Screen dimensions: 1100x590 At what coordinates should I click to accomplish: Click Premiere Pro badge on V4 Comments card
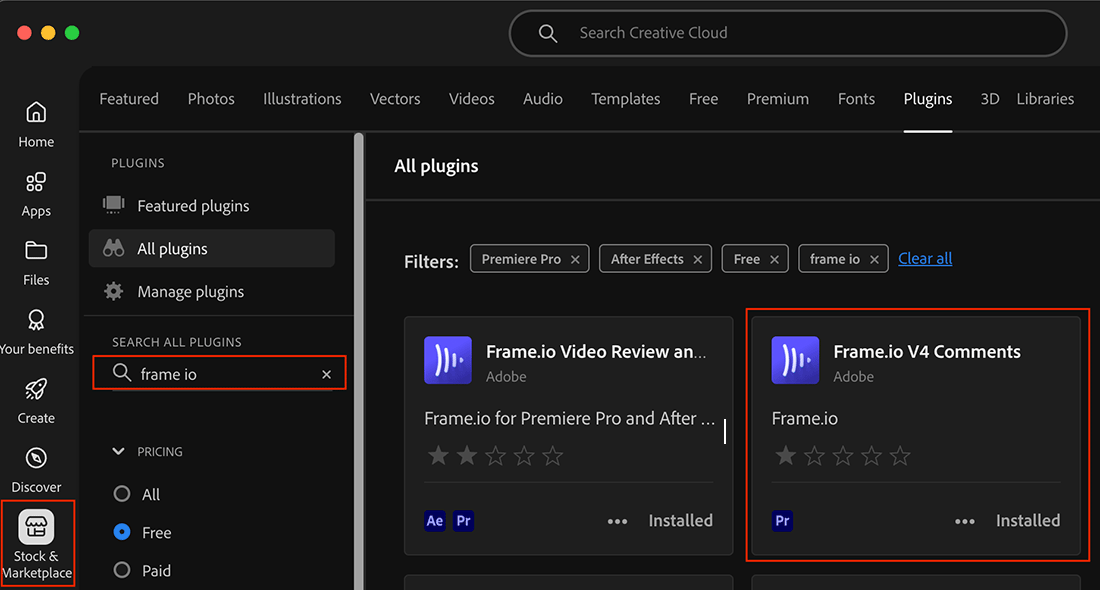pyautogui.click(x=782, y=521)
